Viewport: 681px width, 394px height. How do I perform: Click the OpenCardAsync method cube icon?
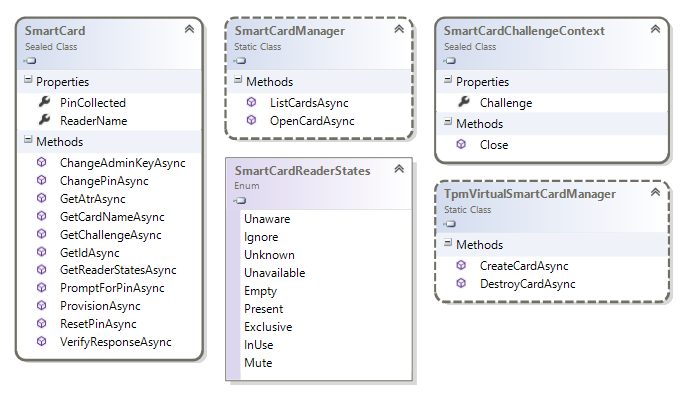tap(251, 120)
